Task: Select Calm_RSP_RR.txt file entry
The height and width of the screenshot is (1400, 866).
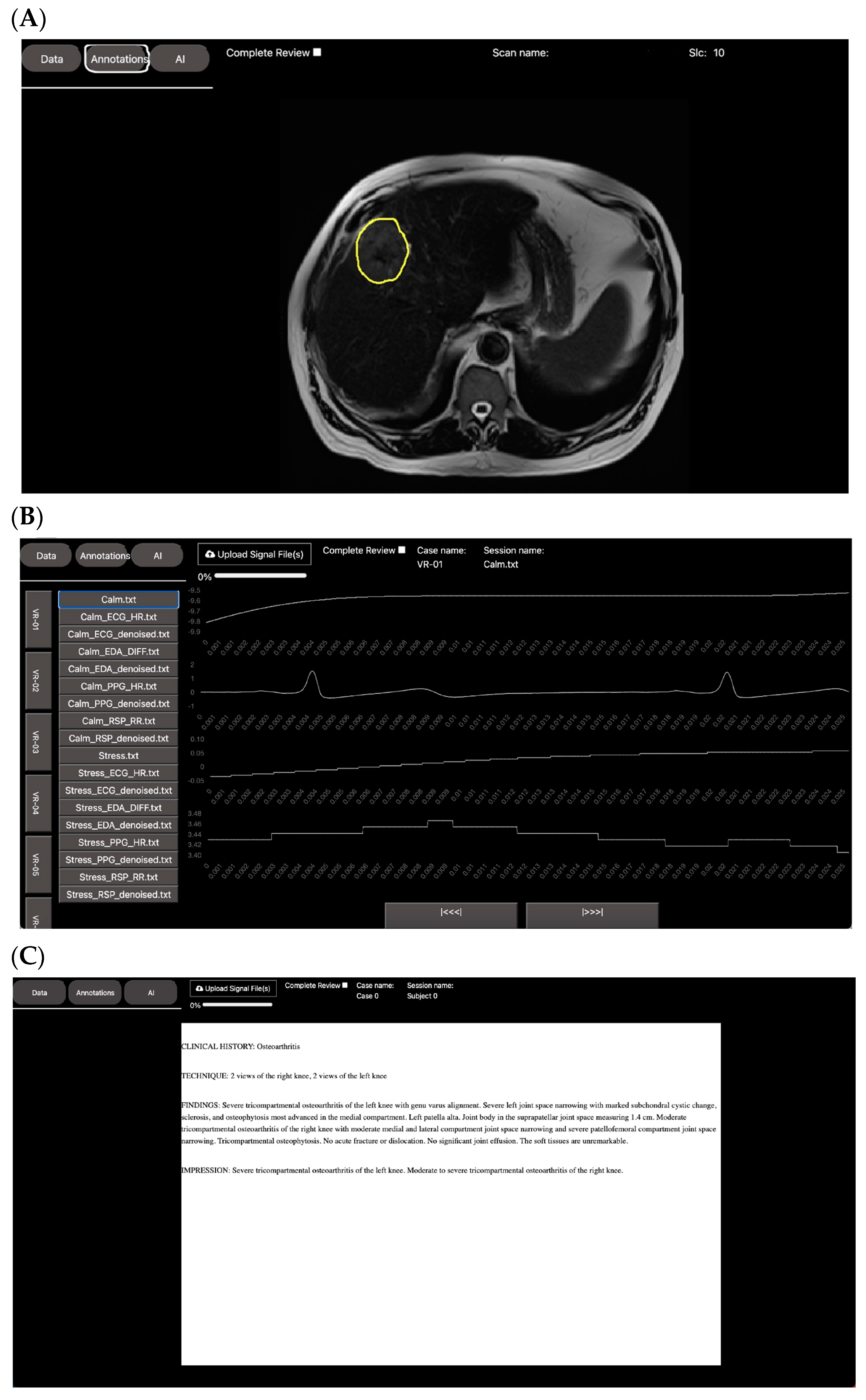Action: (x=118, y=720)
